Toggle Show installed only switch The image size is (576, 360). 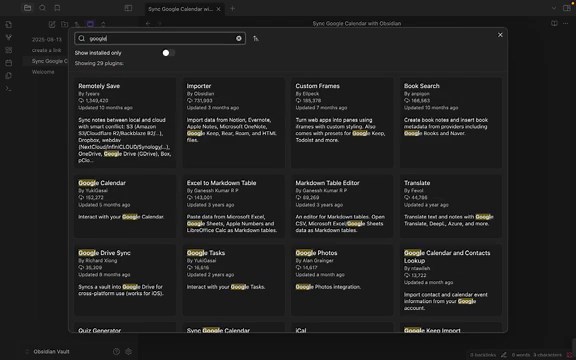(168, 53)
